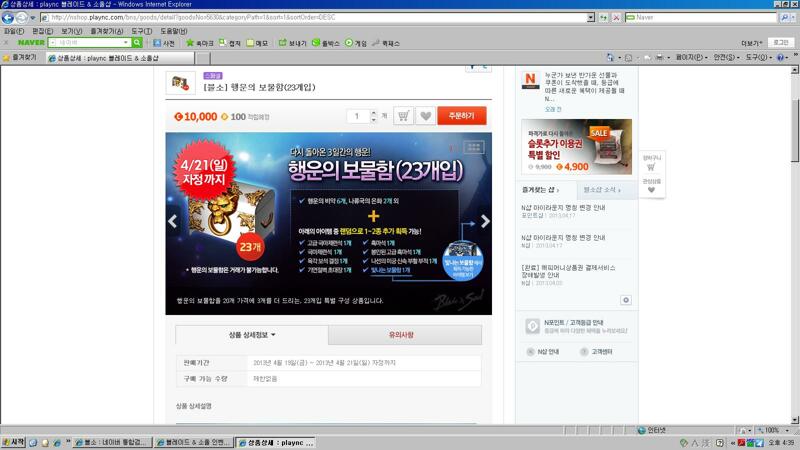Click the magnifier search icon at top right
This screenshot has width=800, height=450.
[784, 17]
